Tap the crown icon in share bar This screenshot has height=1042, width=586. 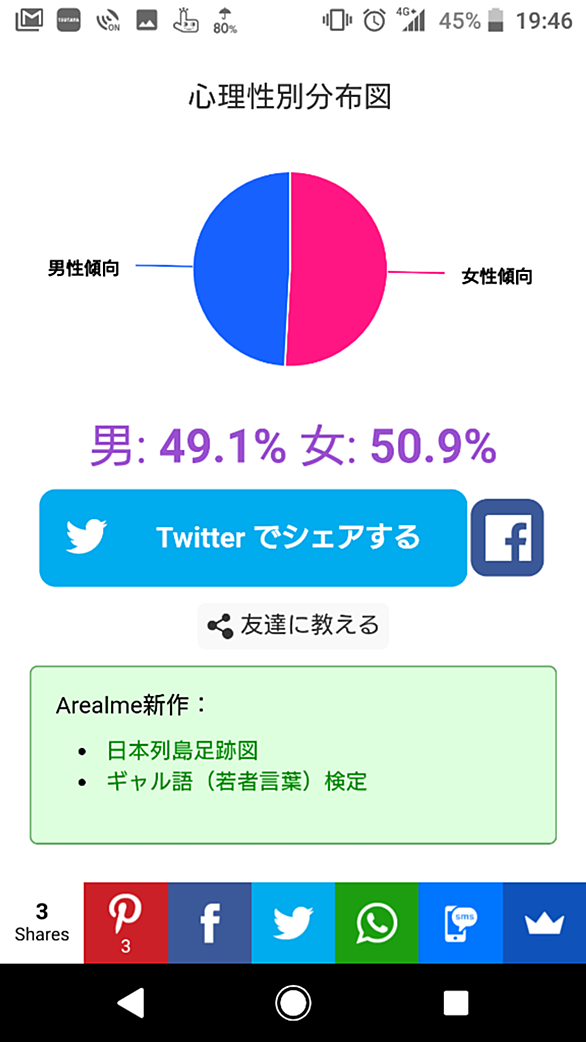544,922
